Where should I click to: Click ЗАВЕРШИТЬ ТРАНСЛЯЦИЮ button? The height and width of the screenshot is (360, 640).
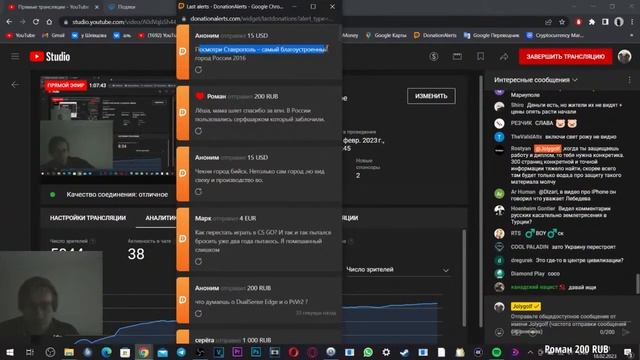coord(565,56)
